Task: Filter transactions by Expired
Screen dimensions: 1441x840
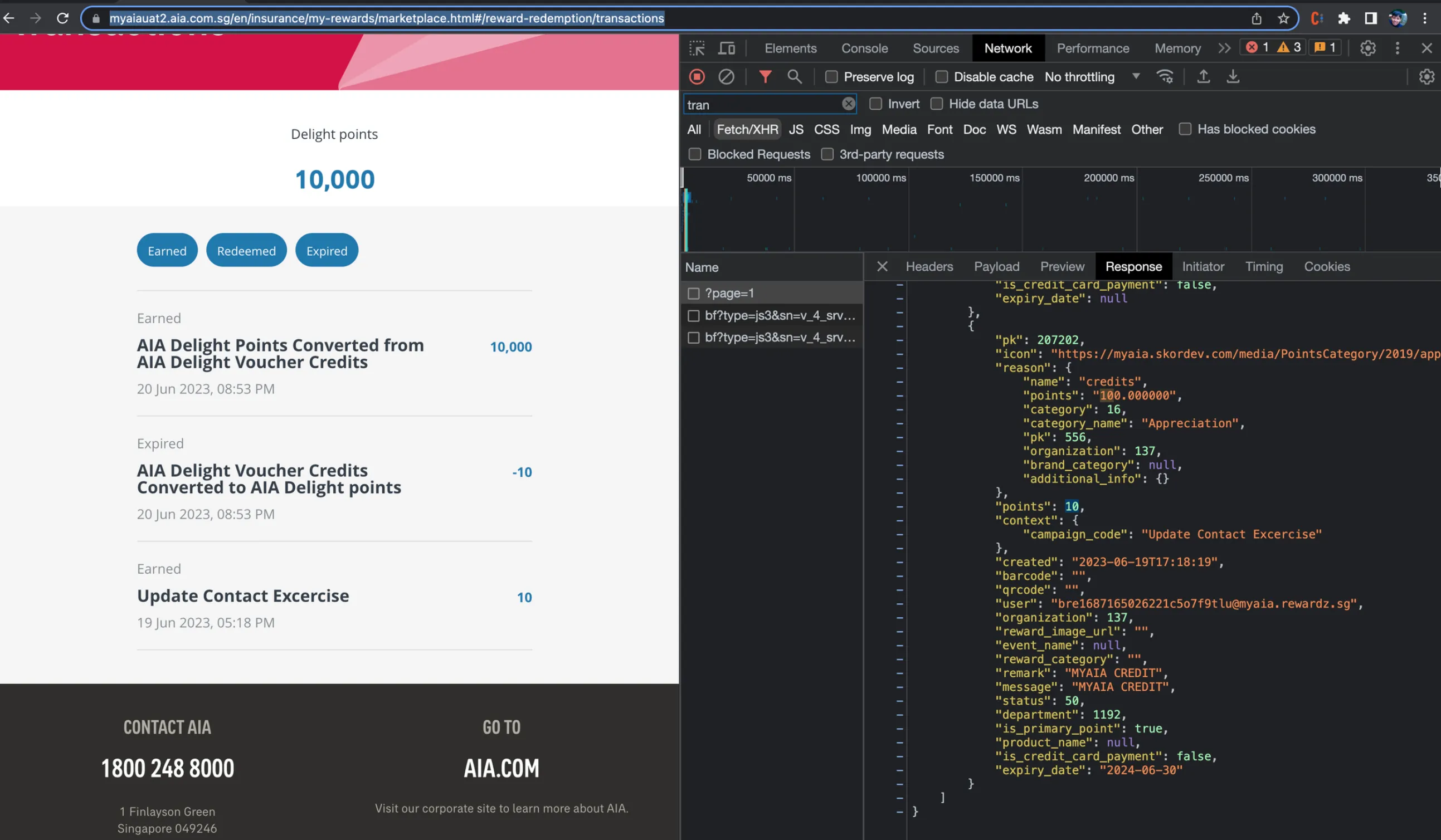Action: (327, 251)
